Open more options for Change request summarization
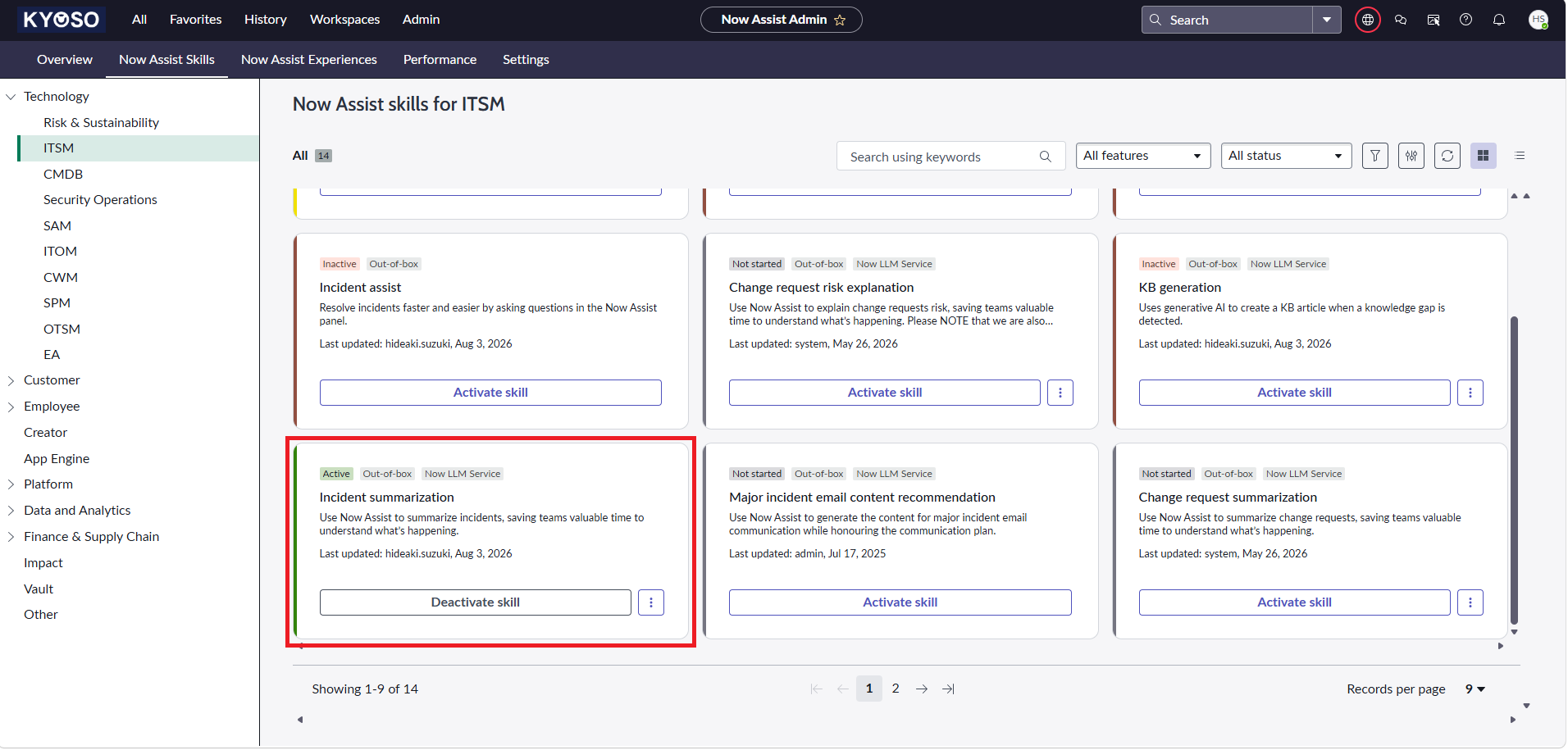Viewport: 1568px width, 750px height. pyautogui.click(x=1470, y=602)
